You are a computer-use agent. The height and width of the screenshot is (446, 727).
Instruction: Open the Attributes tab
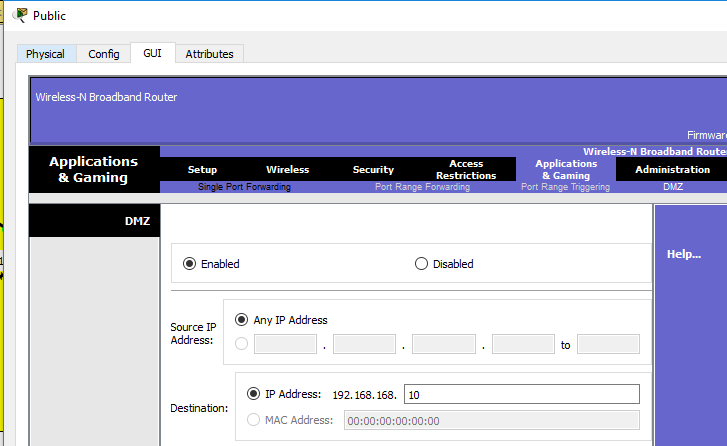click(210, 54)
